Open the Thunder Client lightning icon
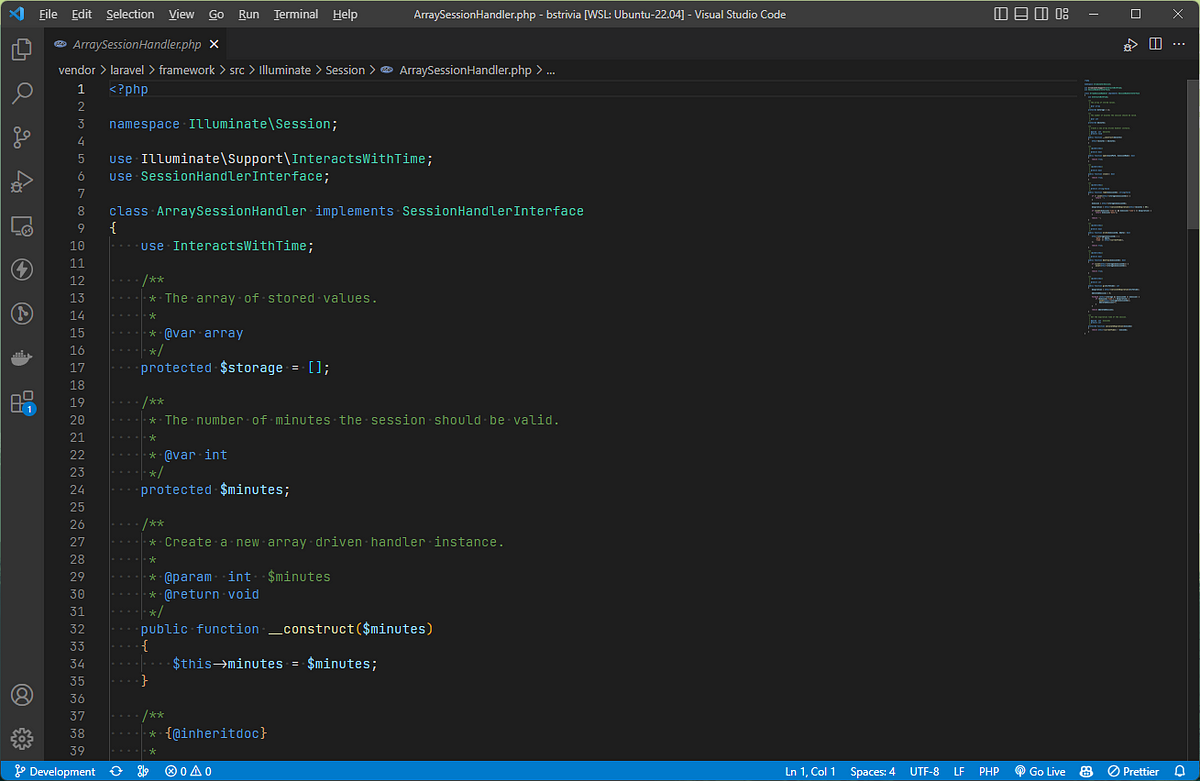 pos(22,269)
